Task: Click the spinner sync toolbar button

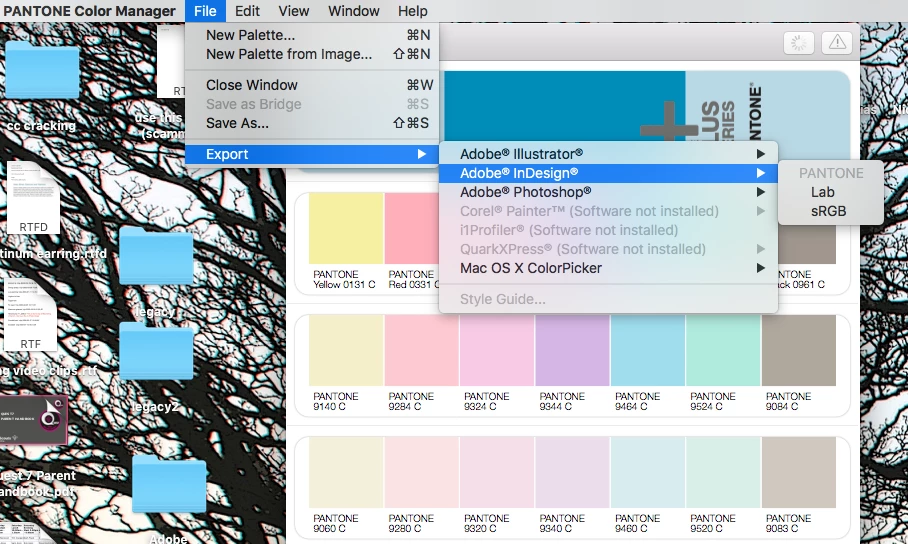Action: (x=799, y=42)
